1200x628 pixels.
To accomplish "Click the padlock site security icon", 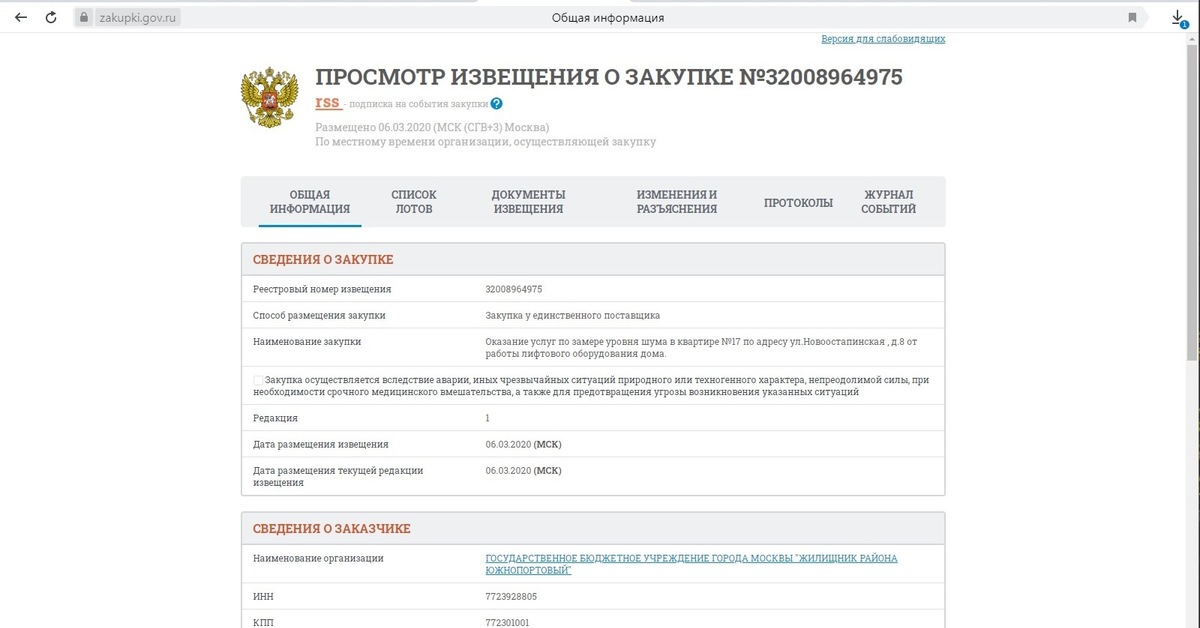I will pyautogui.click(x=83, y=18).
